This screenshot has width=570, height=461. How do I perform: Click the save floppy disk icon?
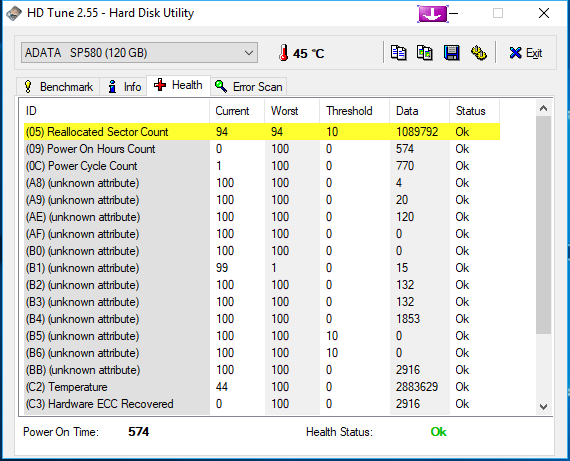tap(451, 53)
